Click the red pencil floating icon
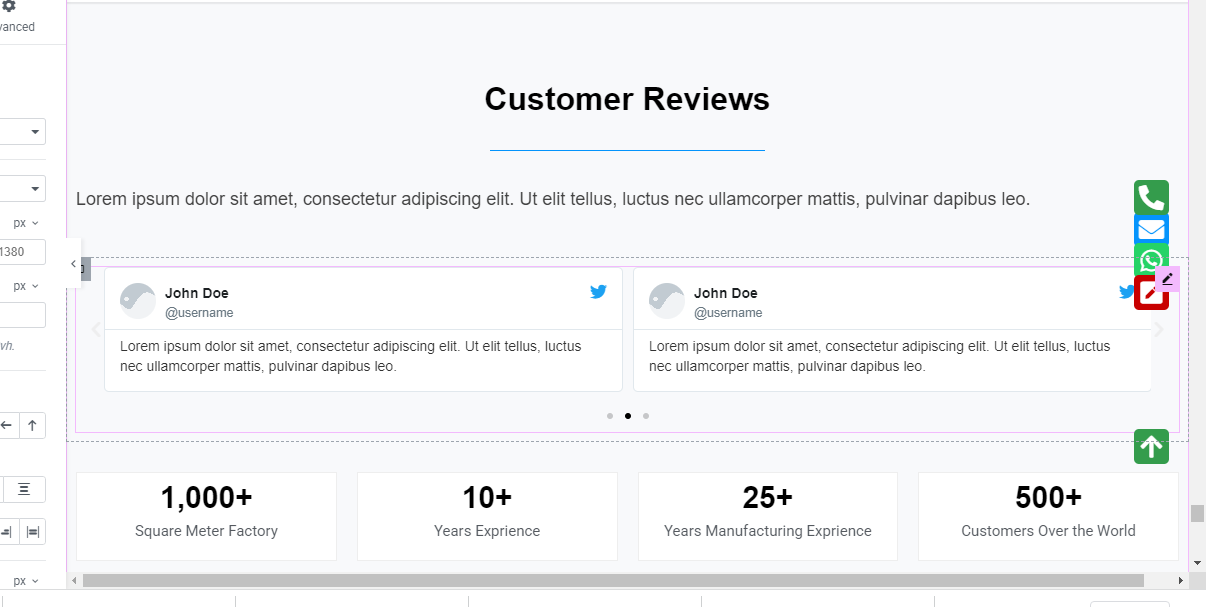This screenshot has width=1206, height=607. pyautogui.click(x=1152, y=294)
